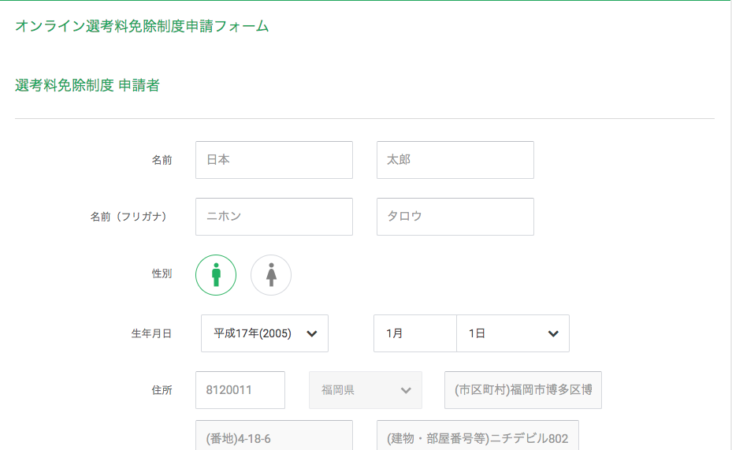
Task: Click chevron arrow on birth year selector
Action: (x=312, y=334)
